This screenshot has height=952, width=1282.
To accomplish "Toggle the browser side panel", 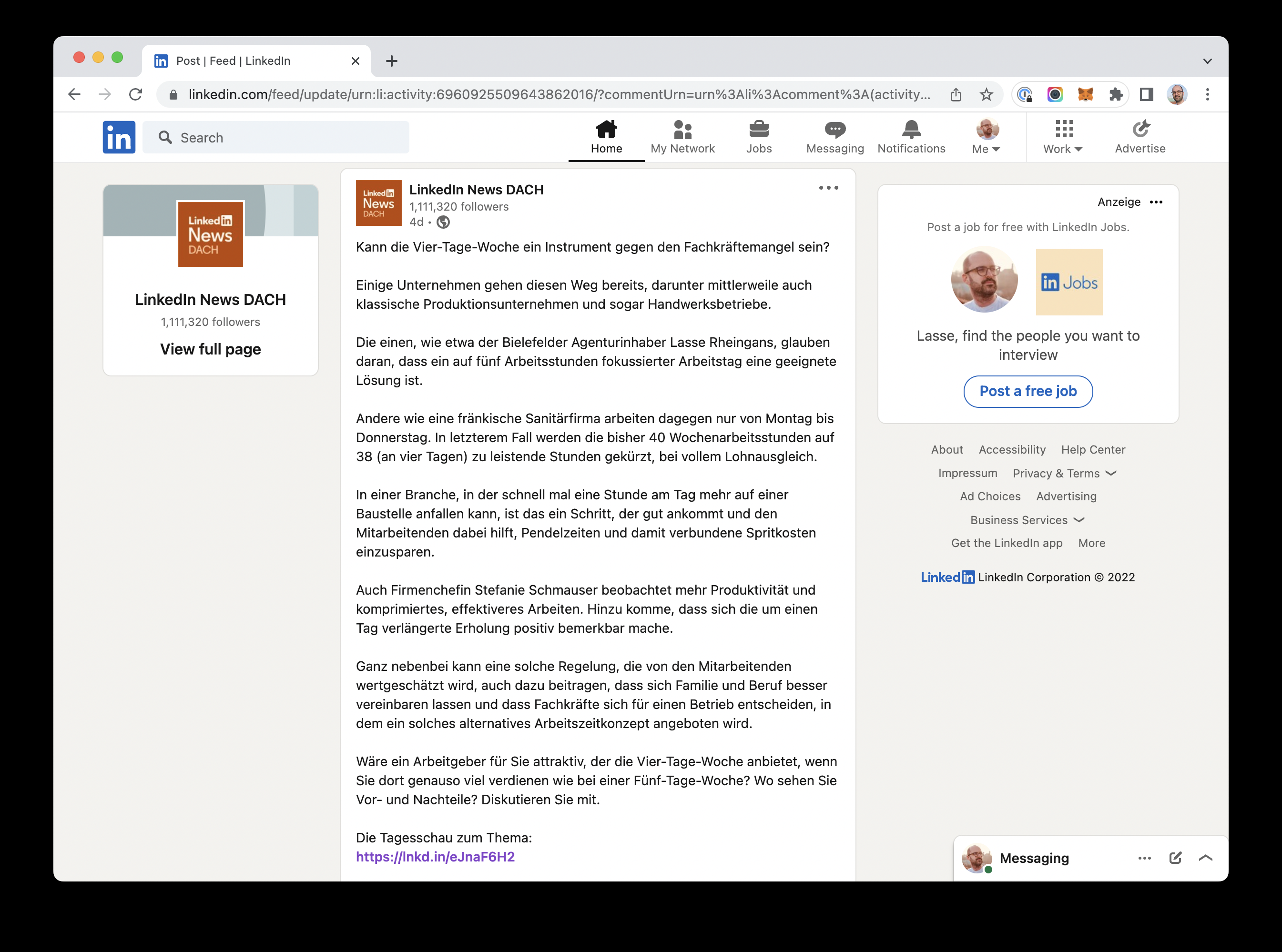I will (x=1147, y=94).
